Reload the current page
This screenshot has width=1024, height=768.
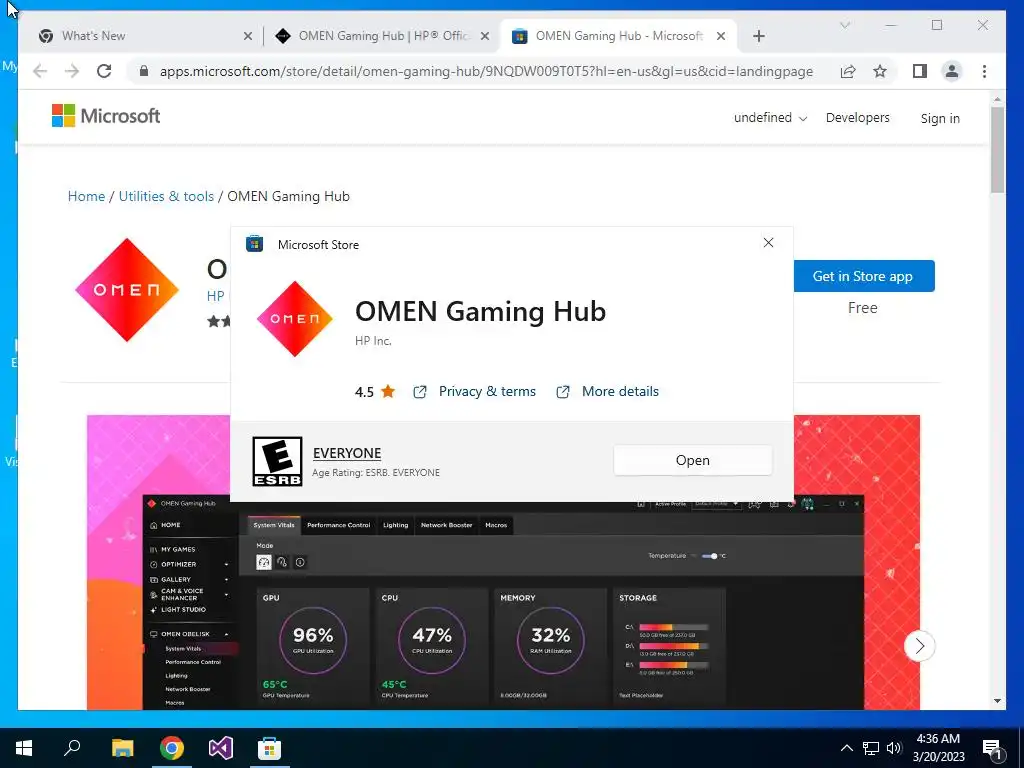[104, 71]
